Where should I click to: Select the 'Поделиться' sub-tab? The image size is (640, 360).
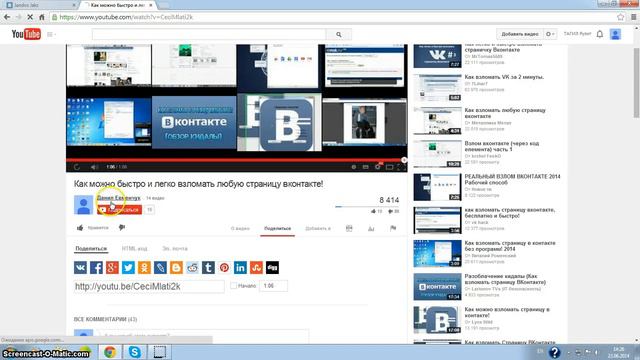(x=91, y=249)
